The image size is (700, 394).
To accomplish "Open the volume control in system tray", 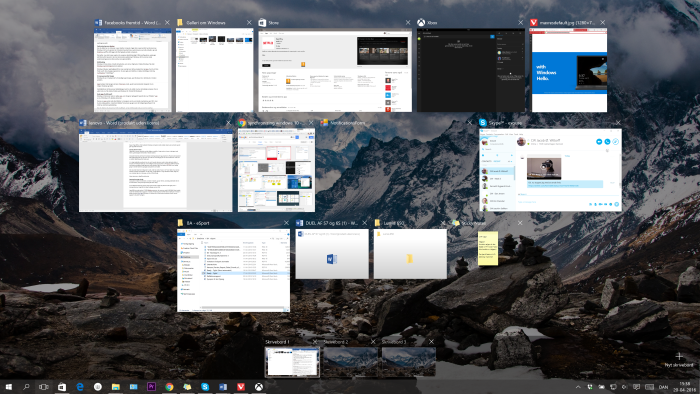I will point(625,387).
